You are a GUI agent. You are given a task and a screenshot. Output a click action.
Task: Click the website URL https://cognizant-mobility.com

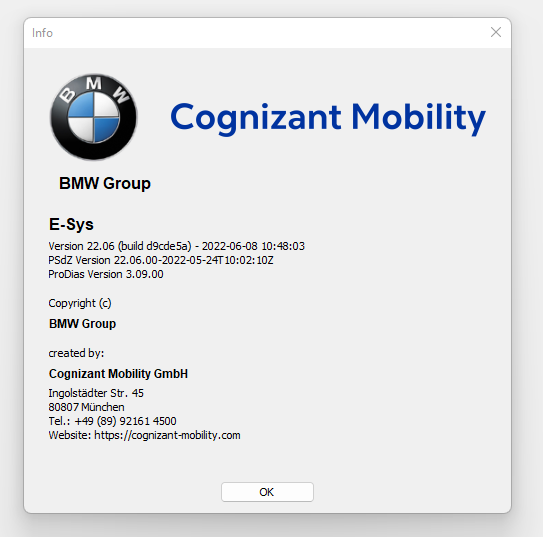[x=167, y=435]
